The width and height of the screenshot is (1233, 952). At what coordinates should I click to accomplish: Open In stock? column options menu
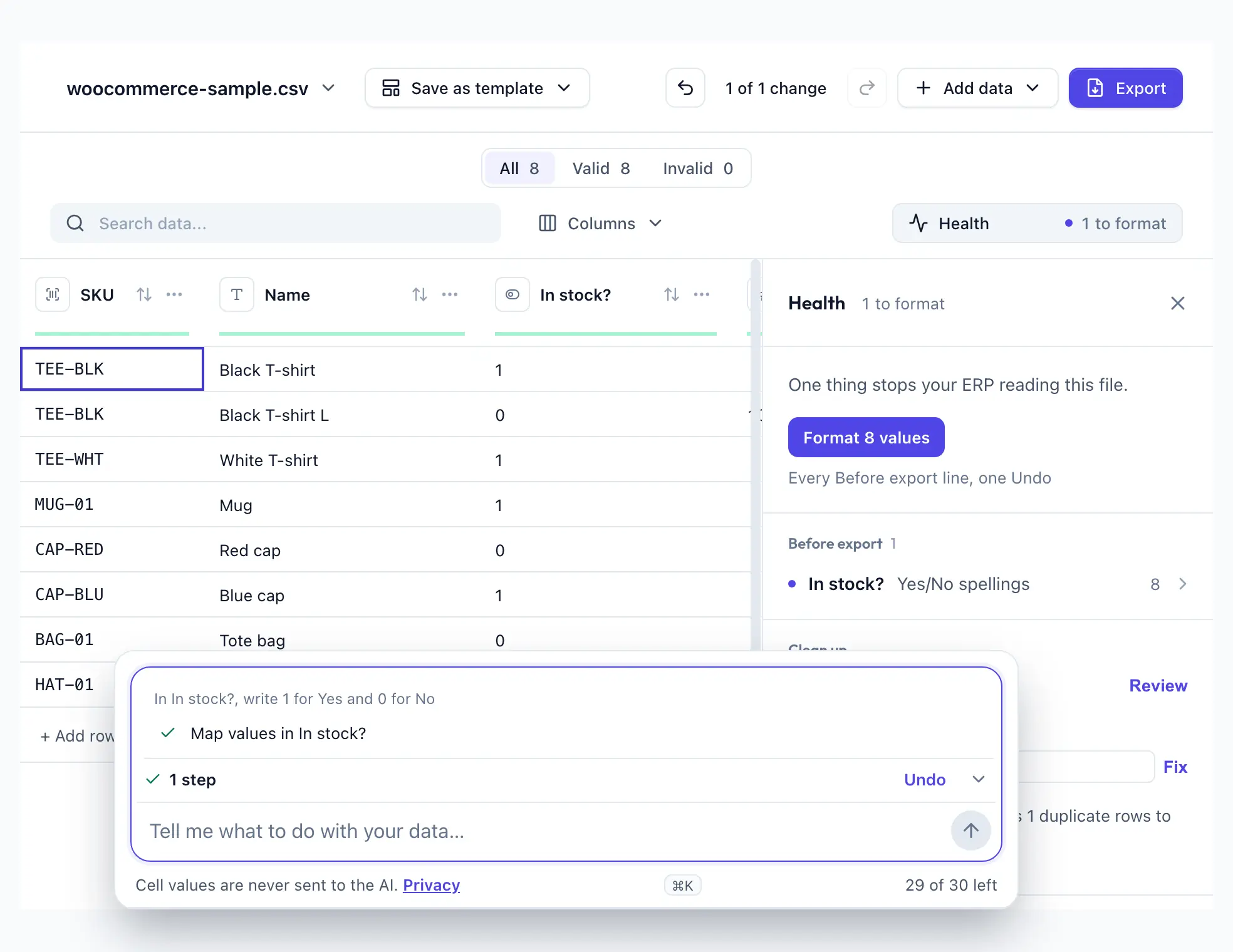pos(702,294)
